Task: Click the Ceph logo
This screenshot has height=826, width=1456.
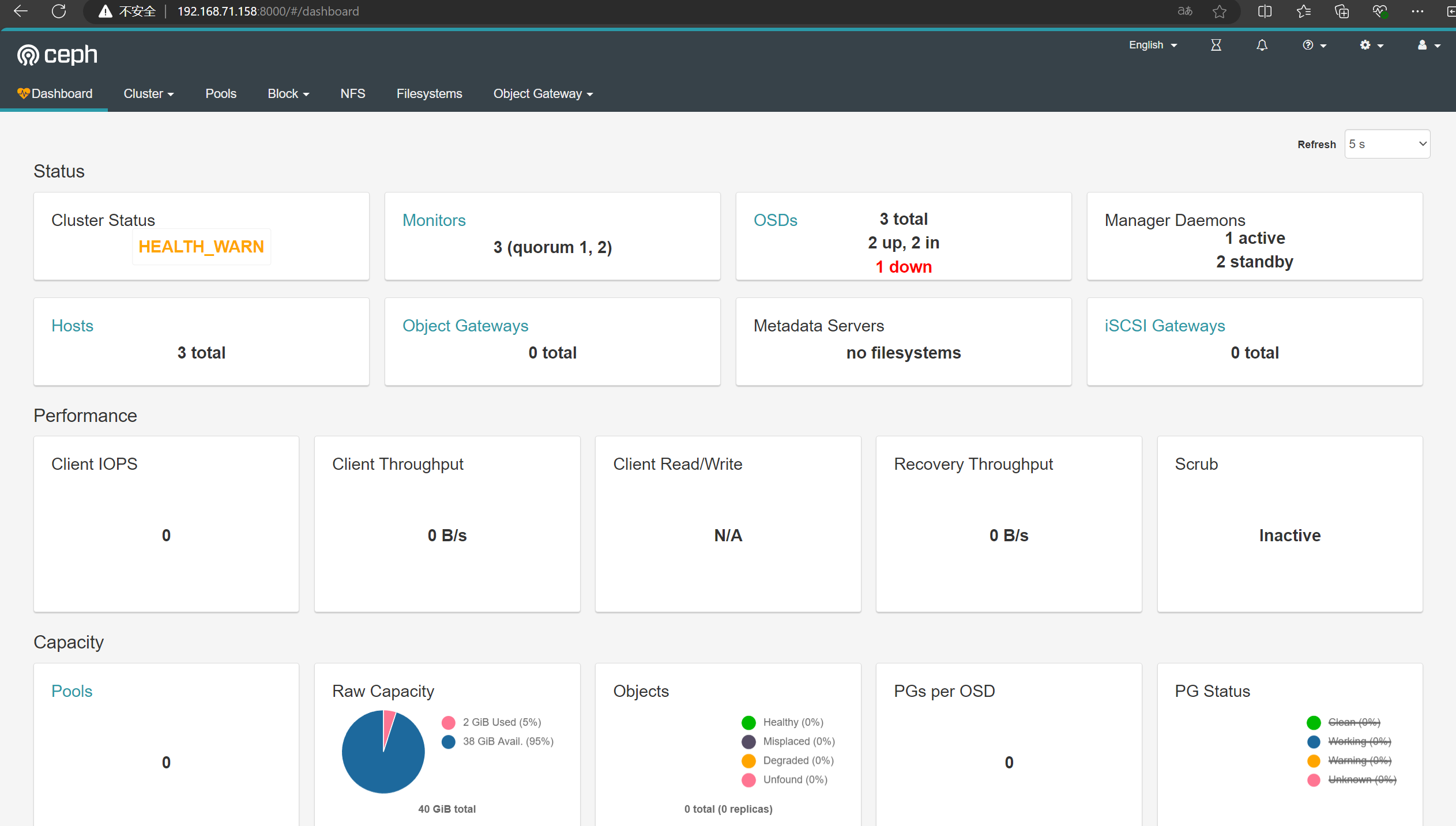Action: point(57,55)
